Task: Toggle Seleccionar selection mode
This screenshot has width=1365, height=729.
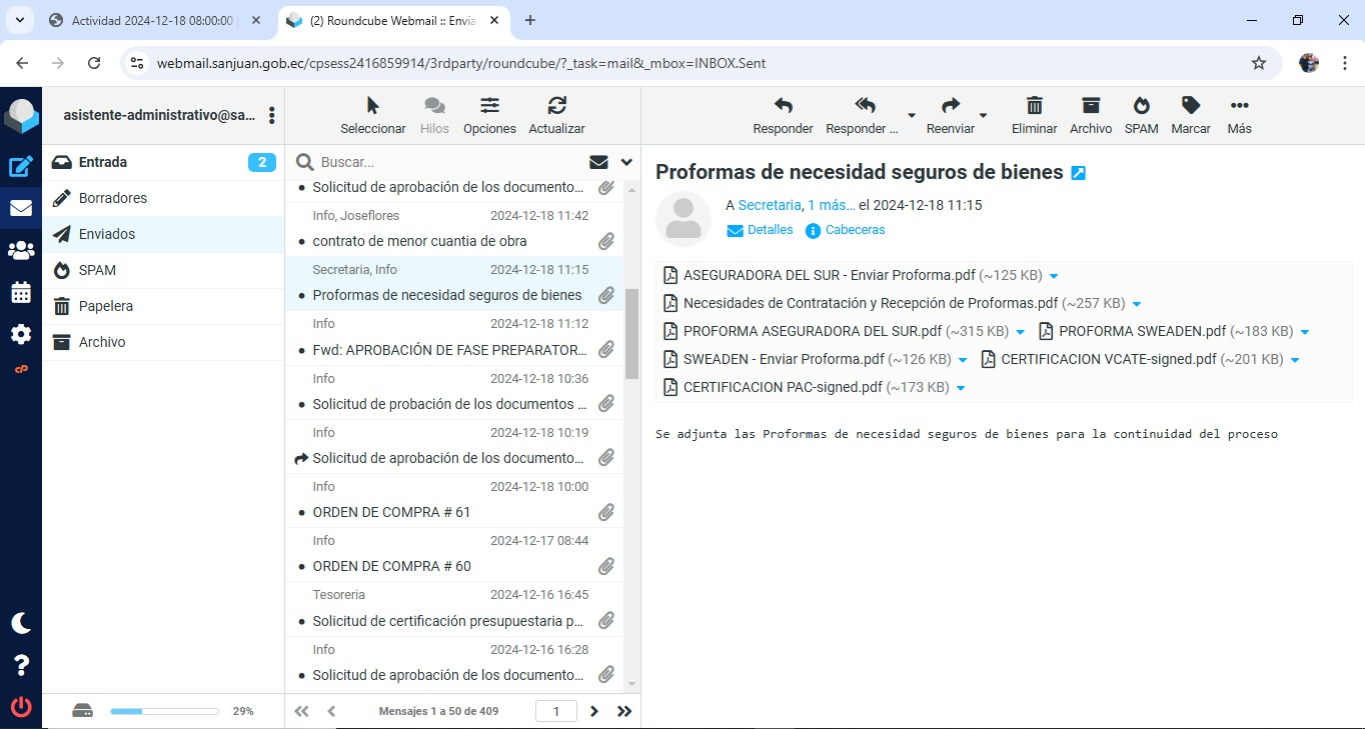Action: 373,115
